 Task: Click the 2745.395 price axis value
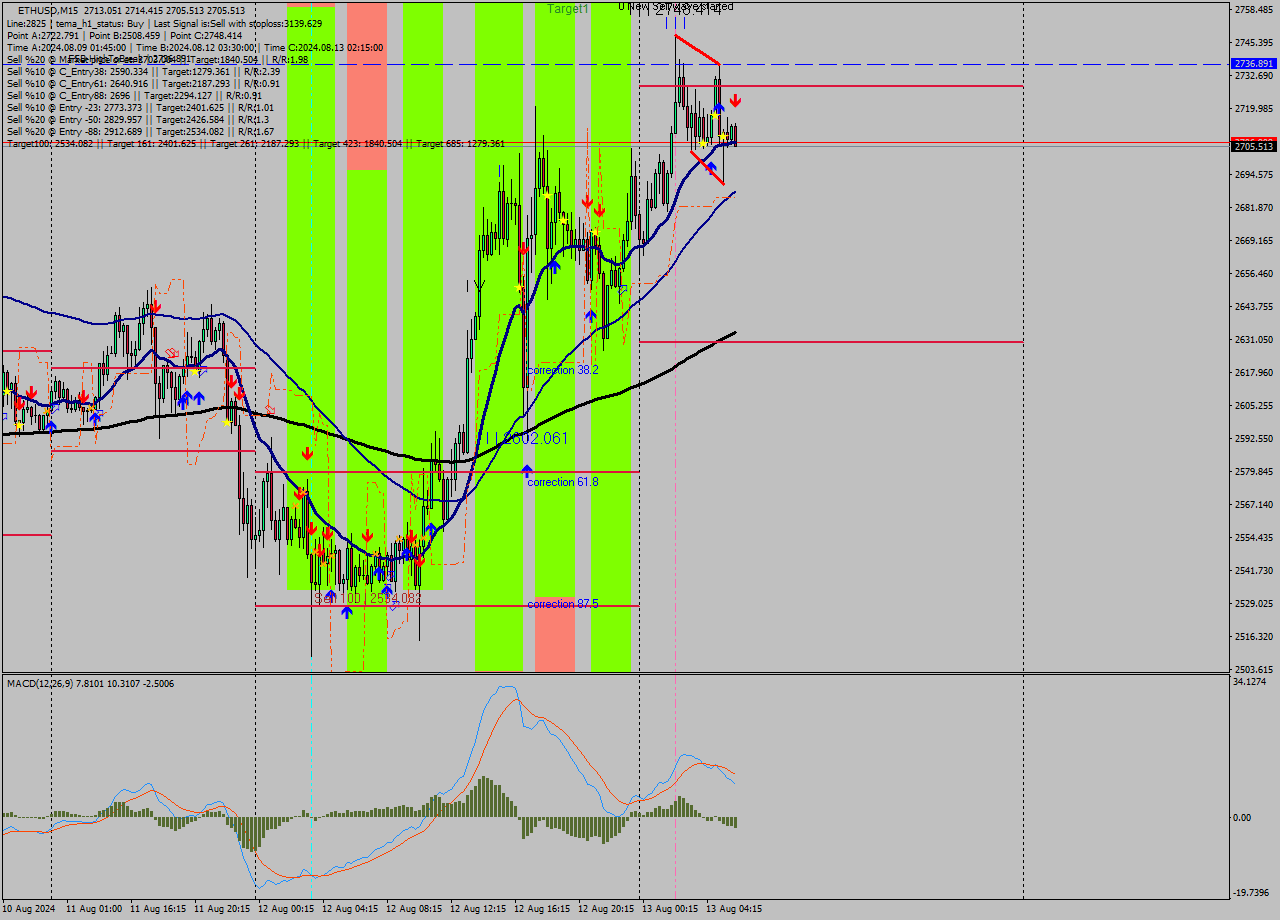1254,42
